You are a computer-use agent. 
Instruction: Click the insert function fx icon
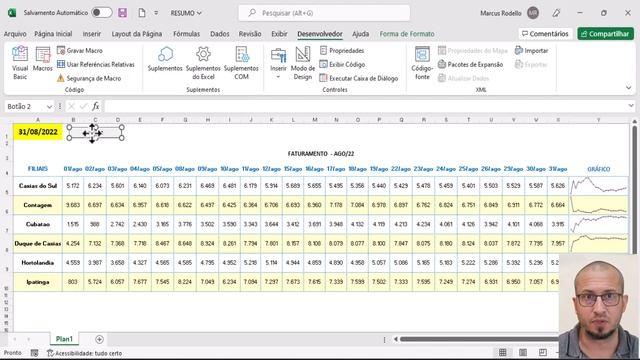[96, 107]
